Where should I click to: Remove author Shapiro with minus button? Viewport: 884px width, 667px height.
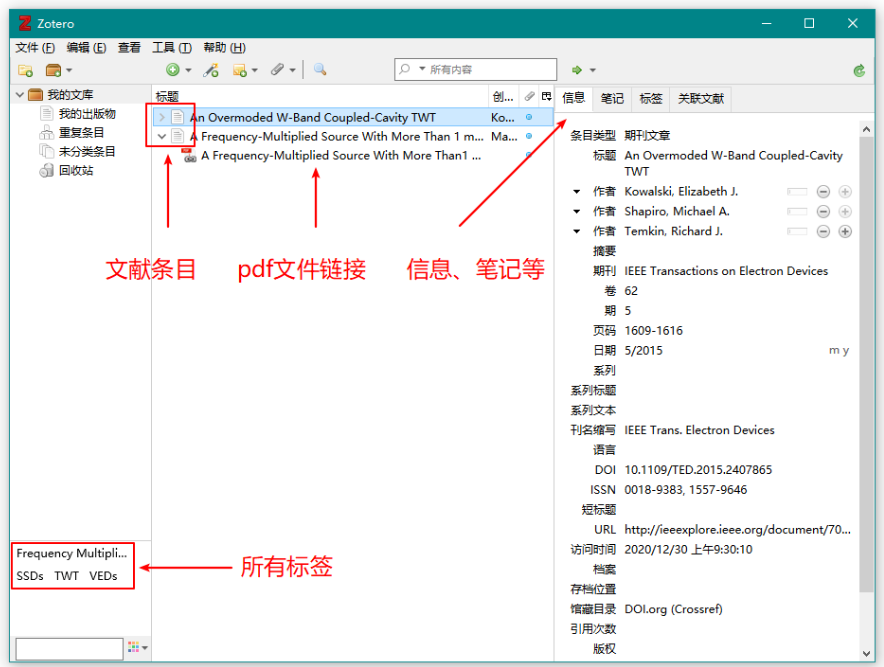pos(823,211)
